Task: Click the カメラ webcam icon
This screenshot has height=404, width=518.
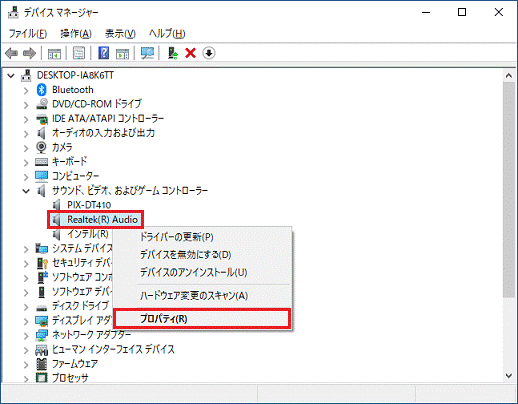Action: pos(41,147)
